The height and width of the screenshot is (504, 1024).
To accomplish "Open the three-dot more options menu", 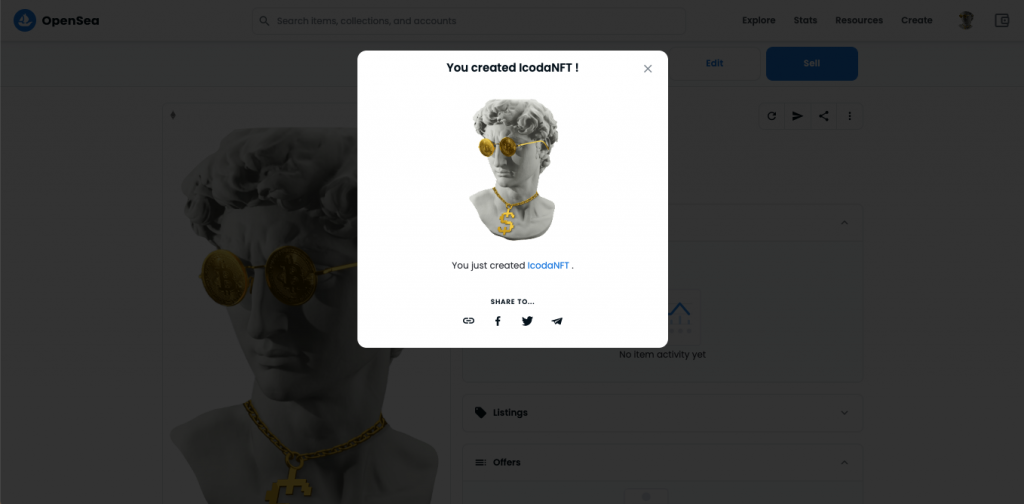I will 850,116.
